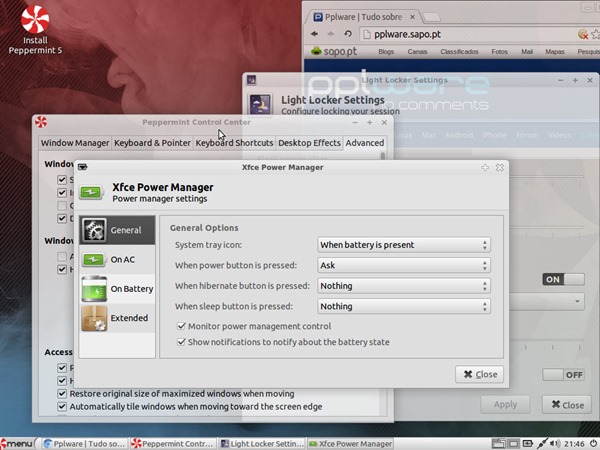Close the Pplware browser tab
This screenshot has height=450, width=600.
pyautogui.click(x=412, y=17)
